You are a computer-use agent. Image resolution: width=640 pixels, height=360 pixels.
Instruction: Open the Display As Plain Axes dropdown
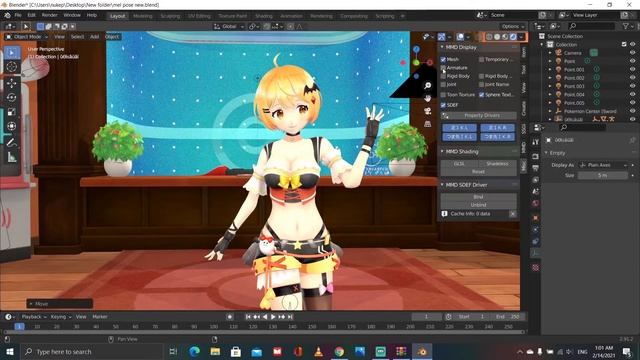pyautogui.click(x=604, y=165)
